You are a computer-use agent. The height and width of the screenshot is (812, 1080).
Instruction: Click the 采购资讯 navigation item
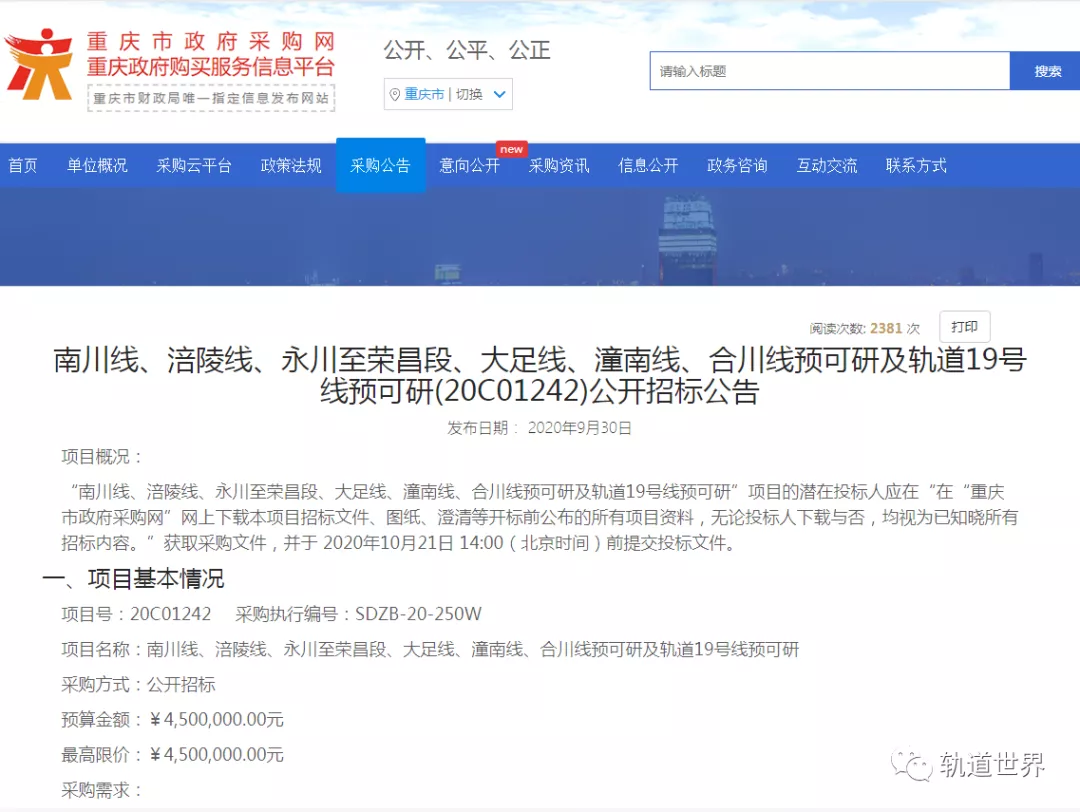coord(559,165)
